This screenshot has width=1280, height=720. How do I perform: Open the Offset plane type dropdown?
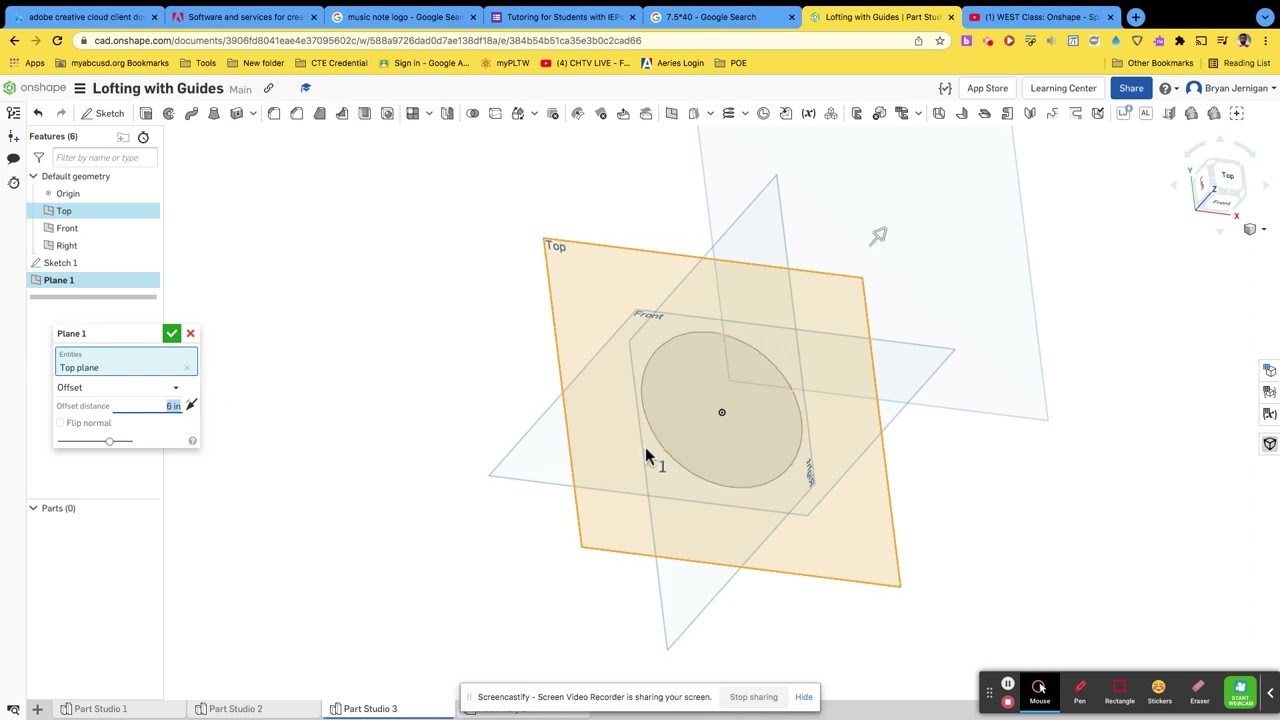coord(119,387)
